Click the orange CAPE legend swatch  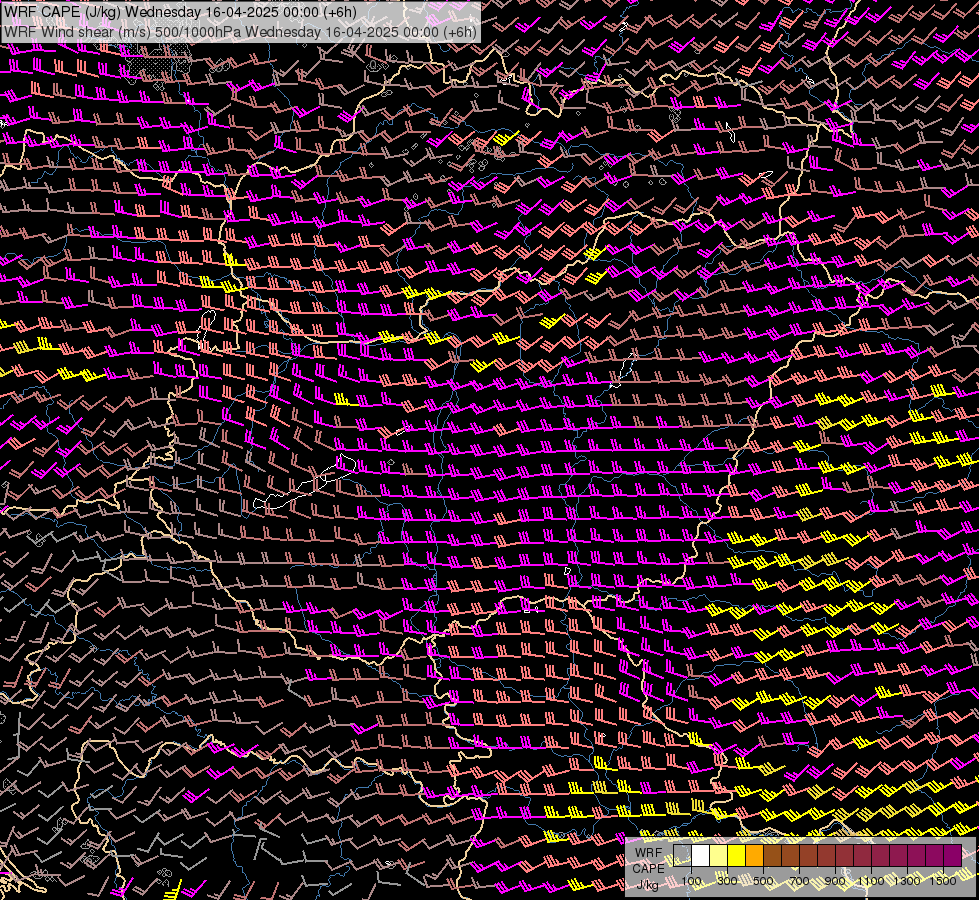754,855
